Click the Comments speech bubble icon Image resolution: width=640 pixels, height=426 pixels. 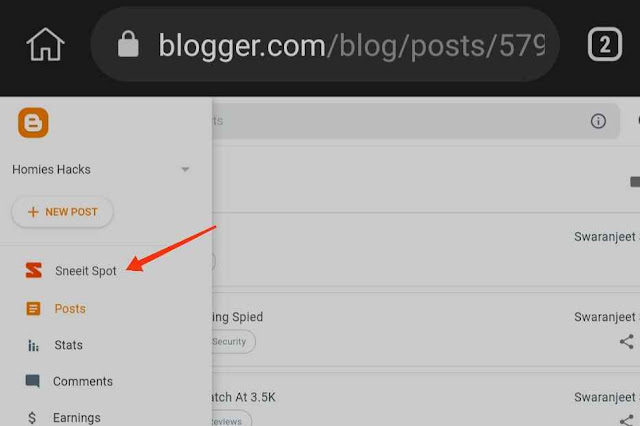click(33, 381)
